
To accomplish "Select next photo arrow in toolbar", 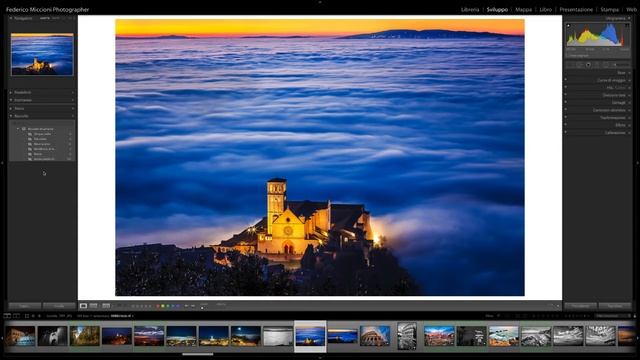I will pyautogui.click(x=193, y=306).
